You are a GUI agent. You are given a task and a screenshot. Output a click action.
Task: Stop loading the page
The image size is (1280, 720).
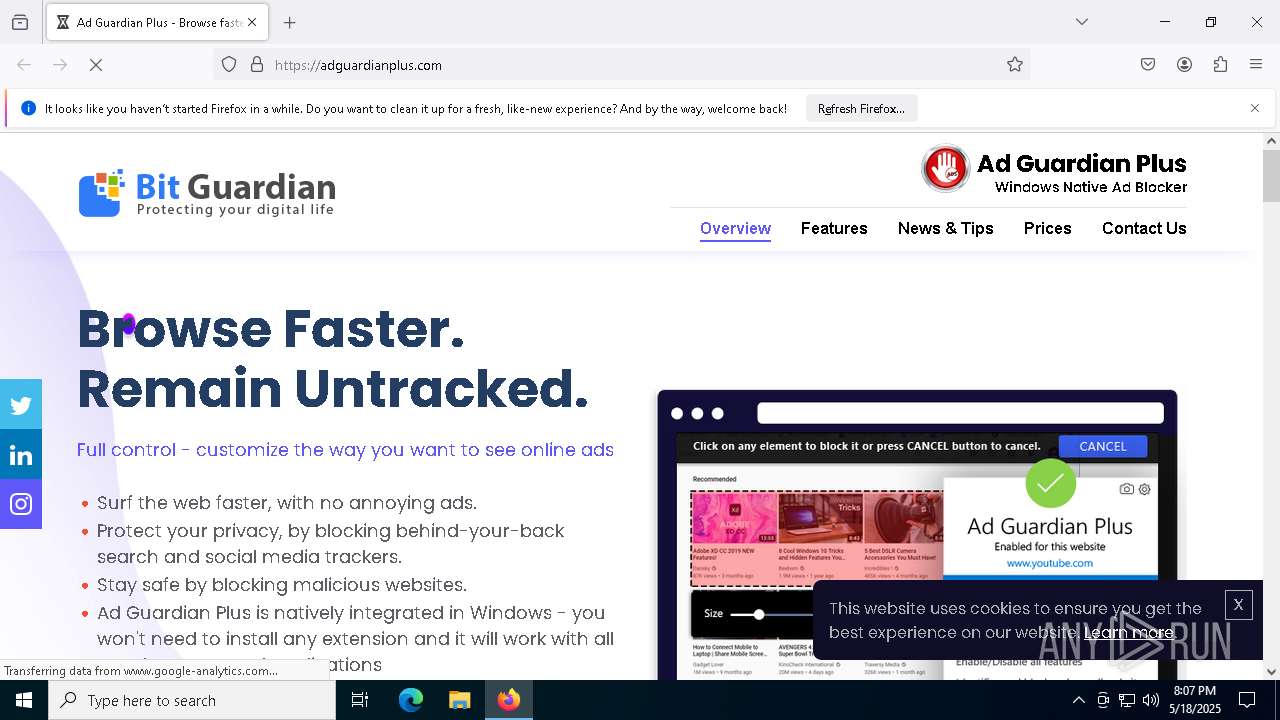click(97, 65)
